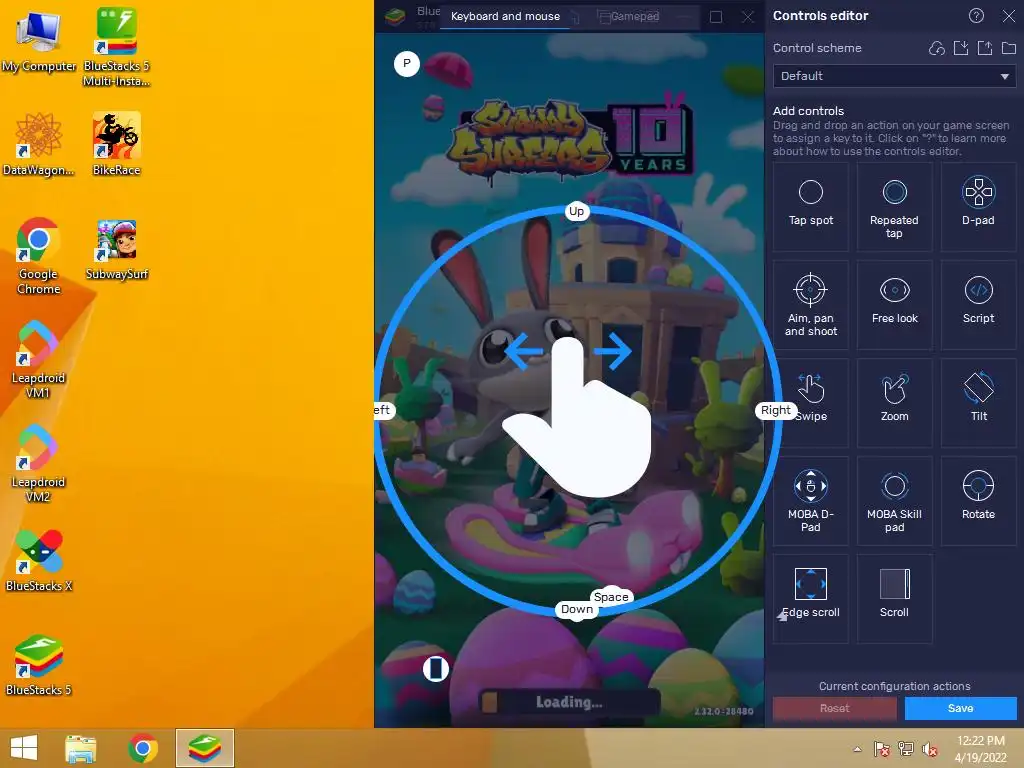Open Chrome from the taskbar
1024x768 pixels.
click(143, 748)
